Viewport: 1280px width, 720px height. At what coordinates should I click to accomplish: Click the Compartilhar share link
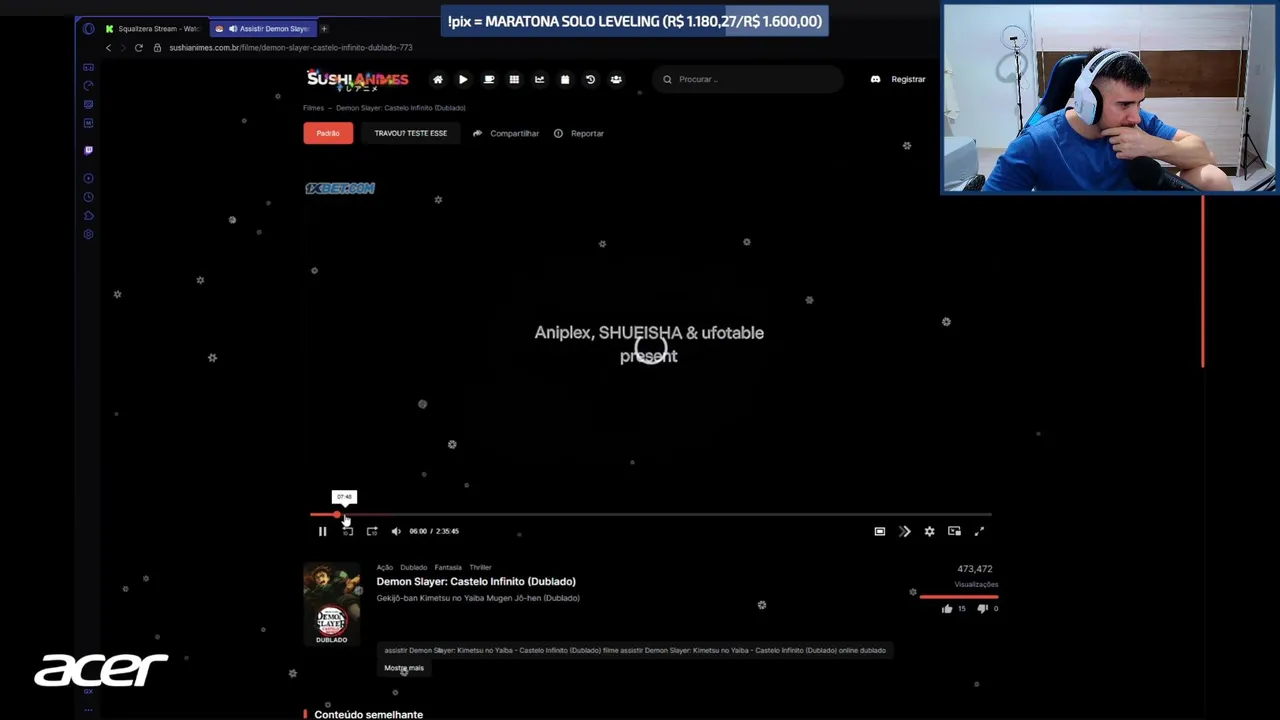pos(506,133)
